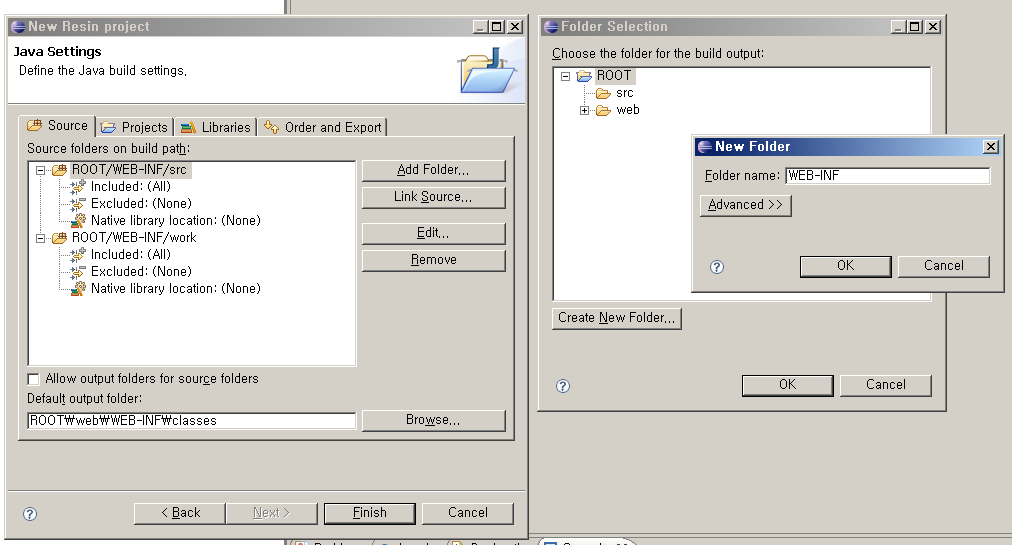Screen dimensions: 1012x545
Task: Click Included filter icon under ROOT/WEB-INF/work
Action: coord(77,255)
